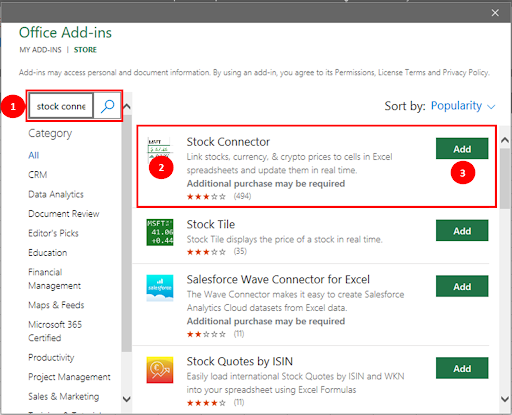The width and height of the screenshot is (512, 415).
Task: Click the results list scroll-down arrow
Action: (505, 399)
